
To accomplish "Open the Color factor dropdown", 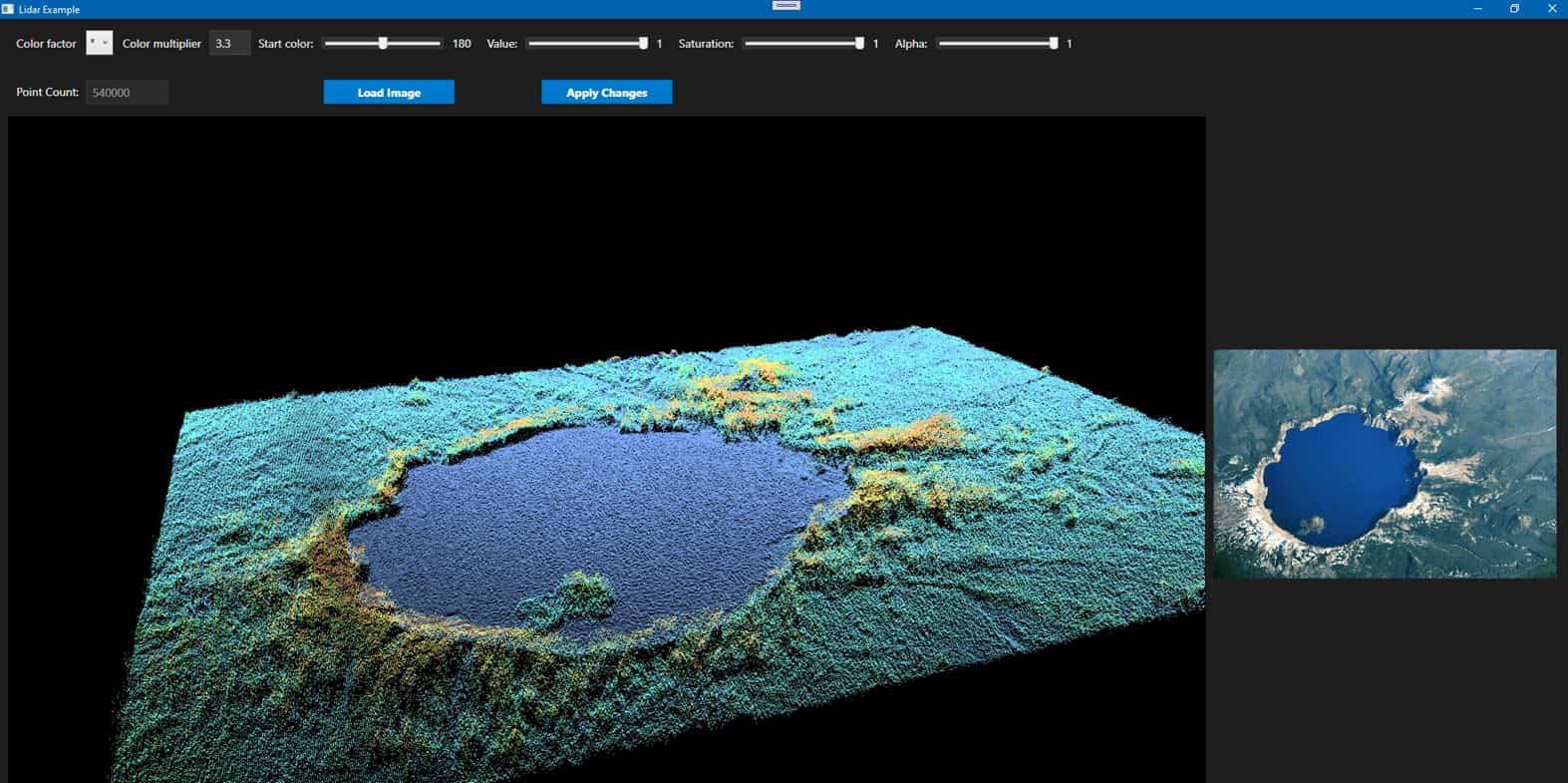I will coord(100,43).
